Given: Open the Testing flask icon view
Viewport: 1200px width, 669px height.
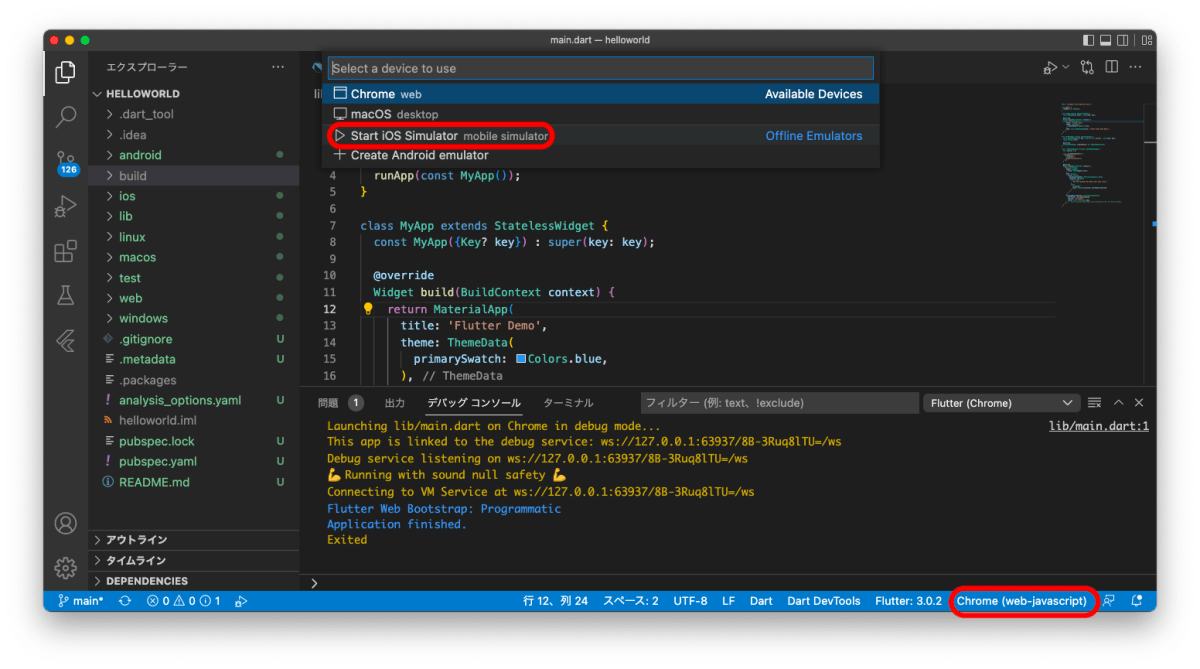Looking at the screenshot, I should (66, 295).
